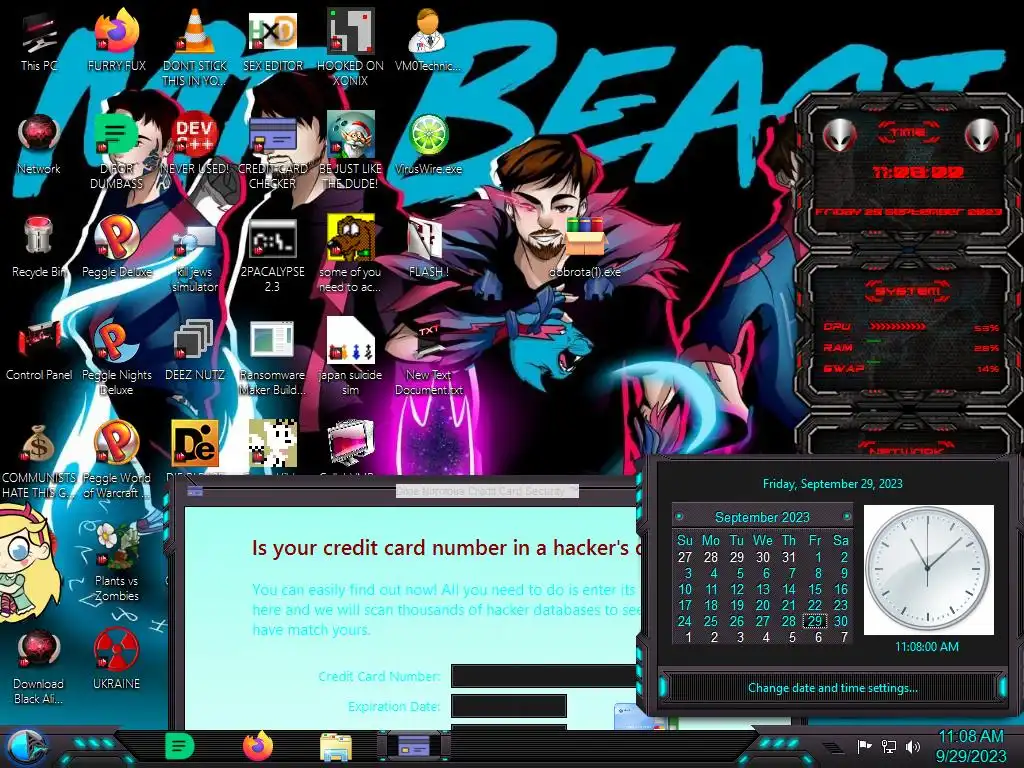Open the some of you need to ac... dog icon
Image resolution: width=1024 pixels, height=768 pixels.
tap(350, 255)
